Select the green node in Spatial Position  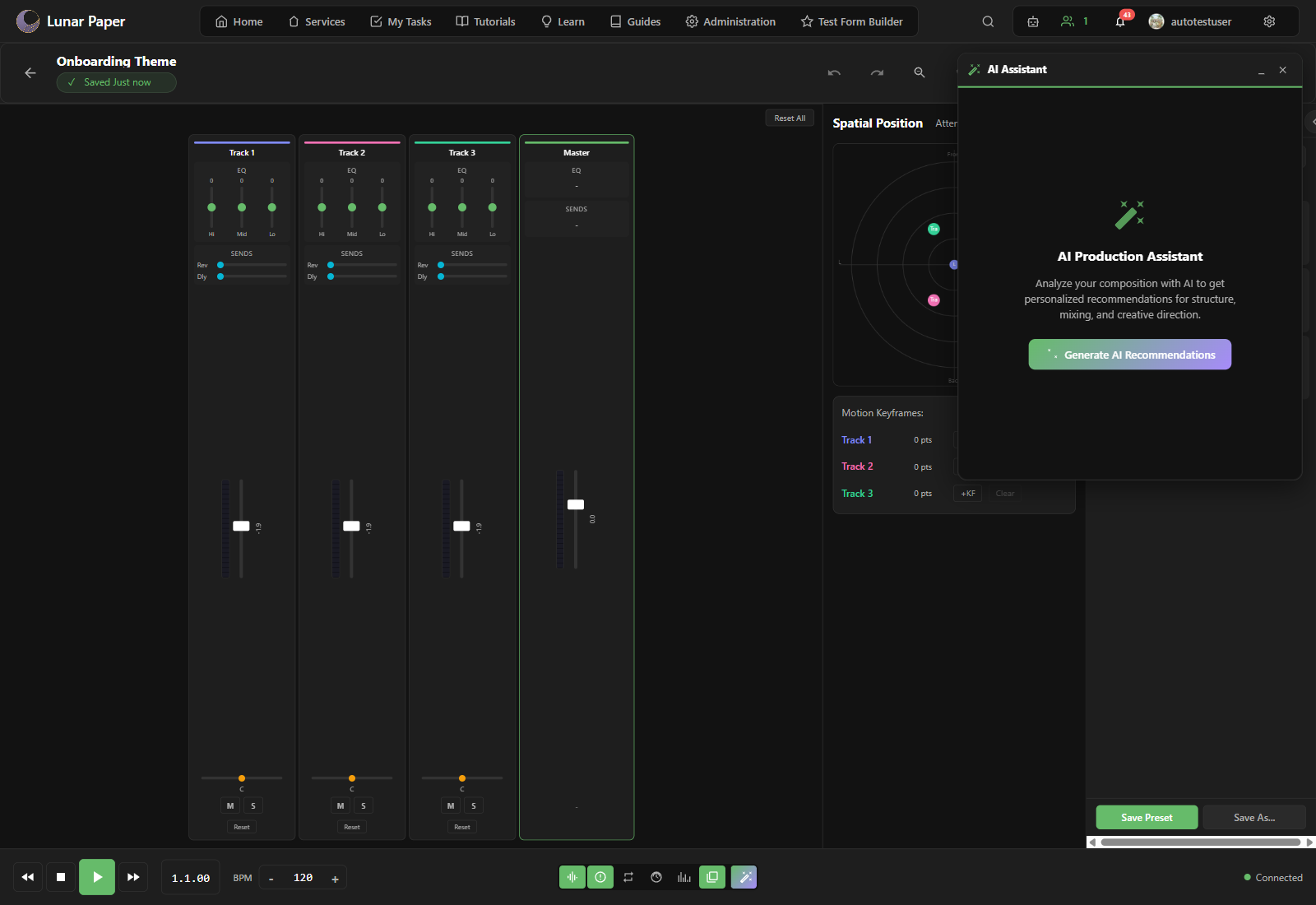pyautogui.click(x=934, y=229)
